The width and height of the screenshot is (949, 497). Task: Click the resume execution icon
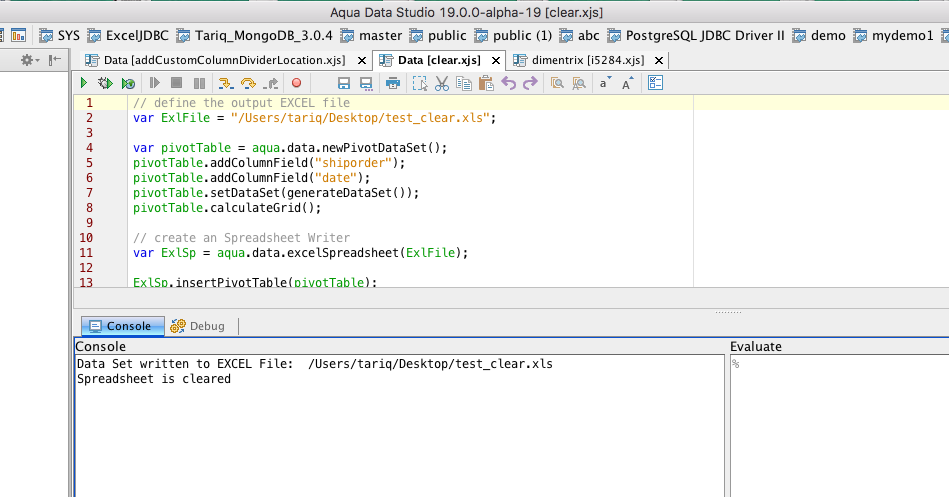(154, 83)
